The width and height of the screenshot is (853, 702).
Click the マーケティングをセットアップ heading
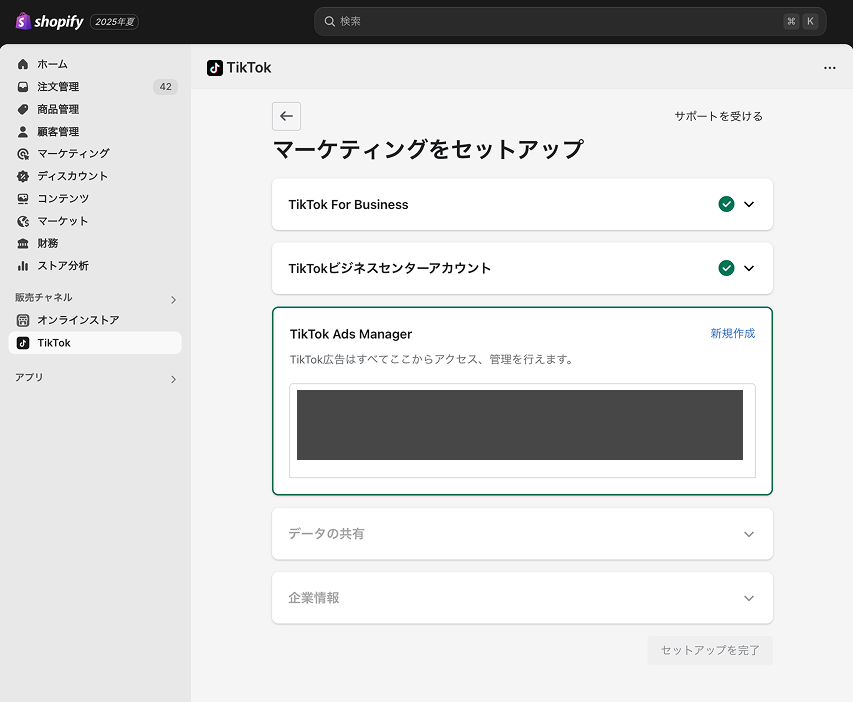428,149
